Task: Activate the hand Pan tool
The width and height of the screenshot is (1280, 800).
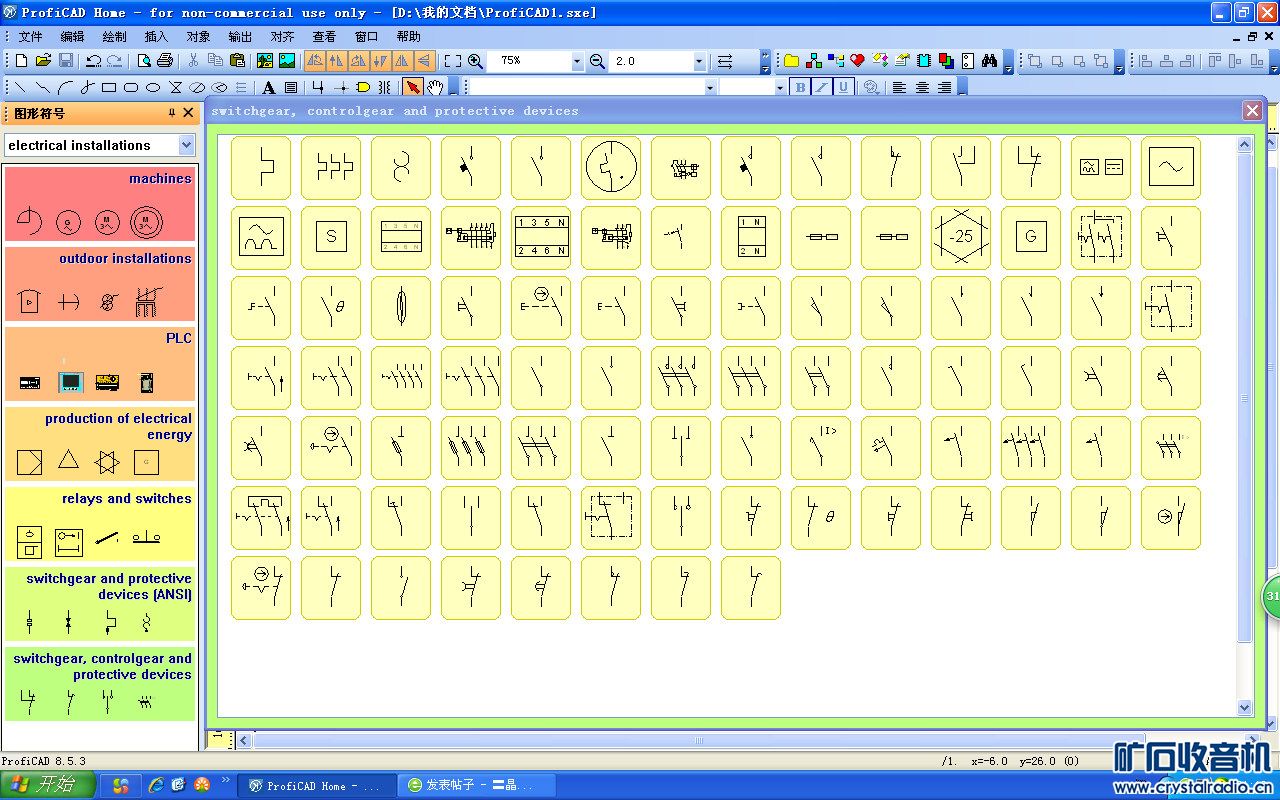Action: click(x=435, y=87)
